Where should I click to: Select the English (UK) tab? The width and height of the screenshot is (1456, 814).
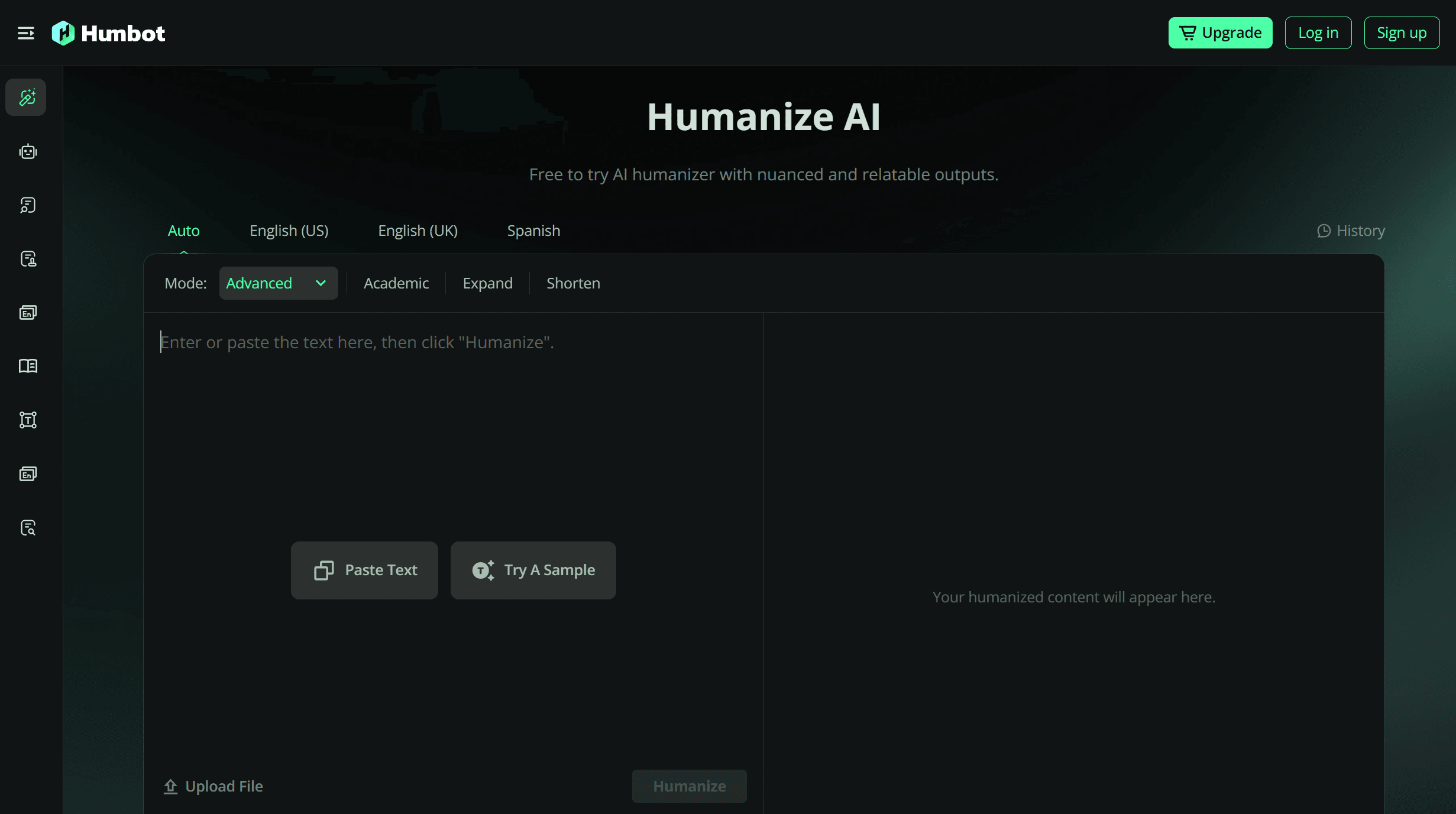click(x=418, y=231)
